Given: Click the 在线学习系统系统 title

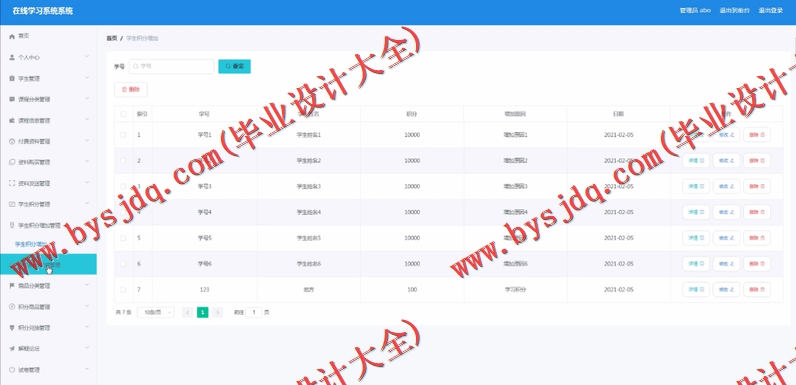Looking at the screenshot, I should [x=43, y=11].
